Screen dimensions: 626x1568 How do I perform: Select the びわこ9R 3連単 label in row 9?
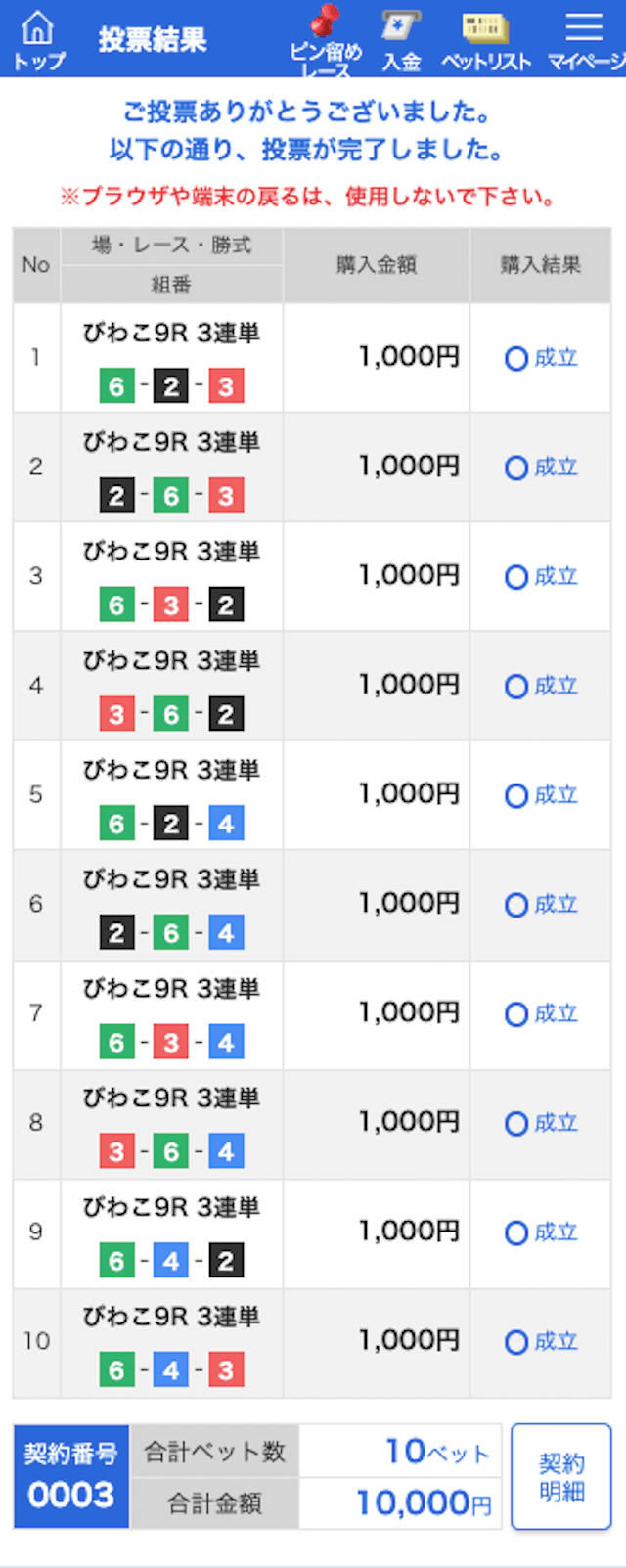[x=171, y=1207]
